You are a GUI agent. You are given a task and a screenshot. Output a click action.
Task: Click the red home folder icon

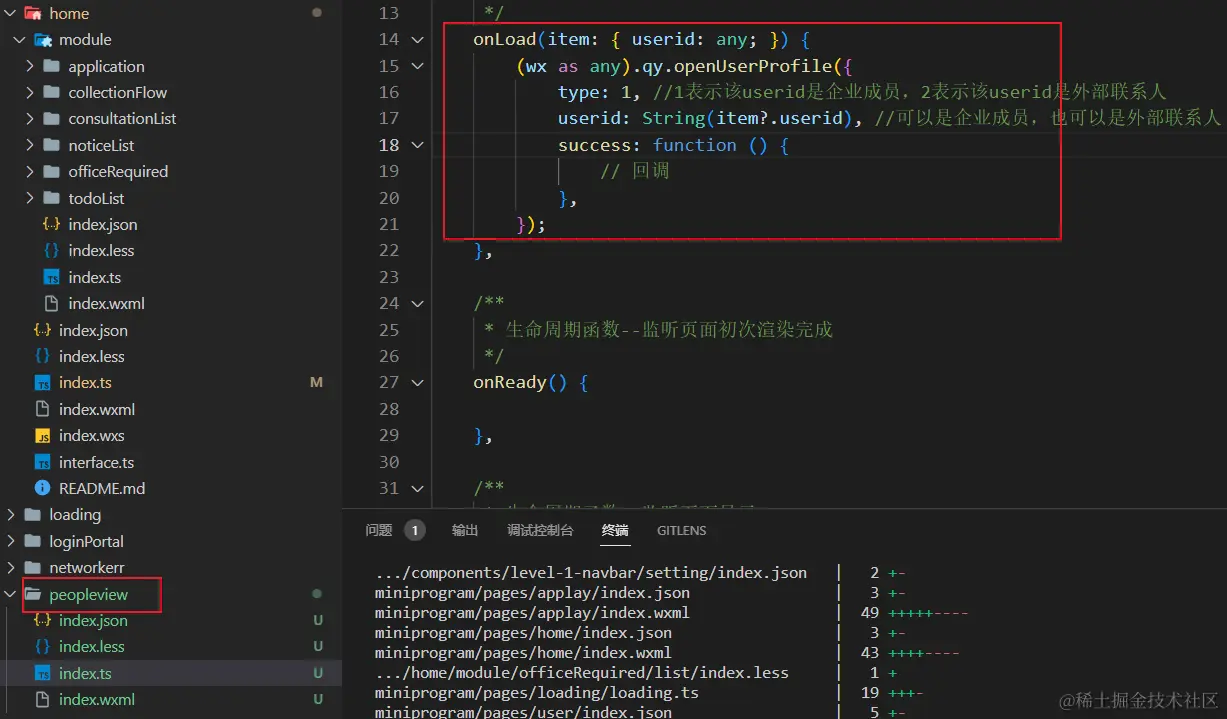[32, 13]
